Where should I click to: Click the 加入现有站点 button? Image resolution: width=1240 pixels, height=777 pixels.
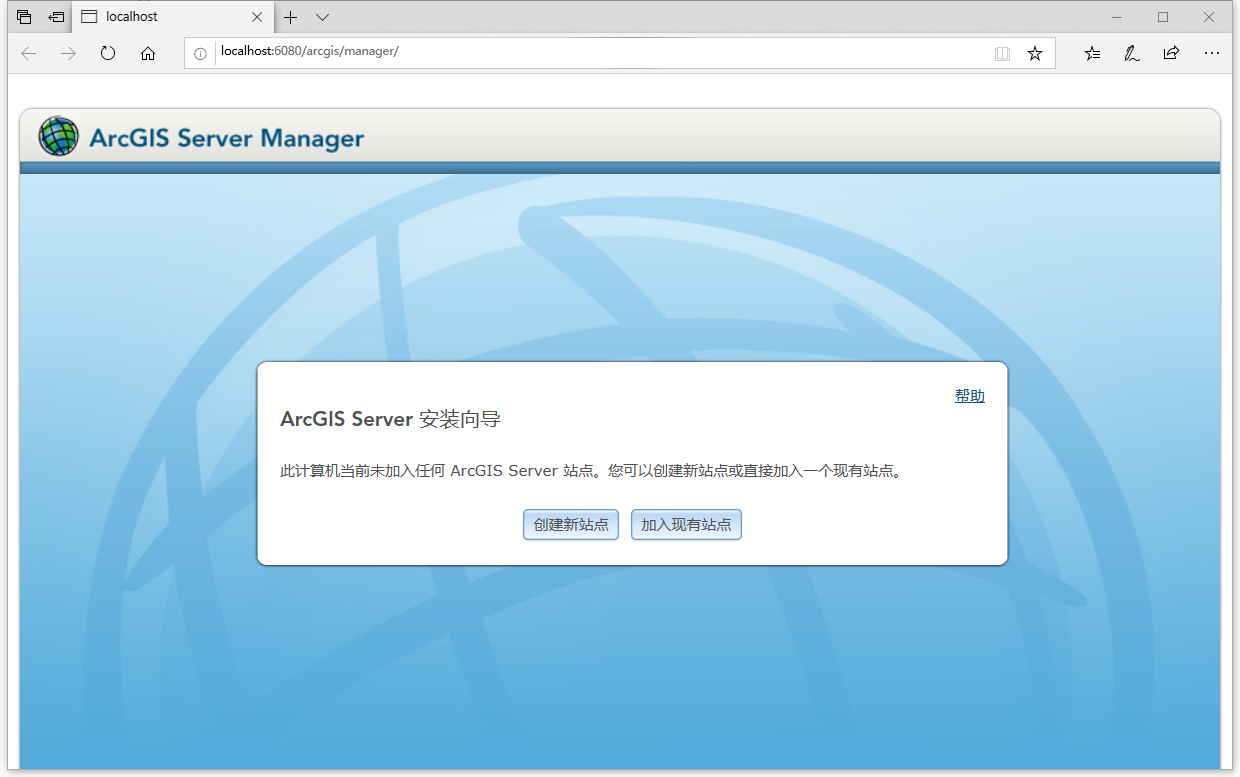coord(686,525)
